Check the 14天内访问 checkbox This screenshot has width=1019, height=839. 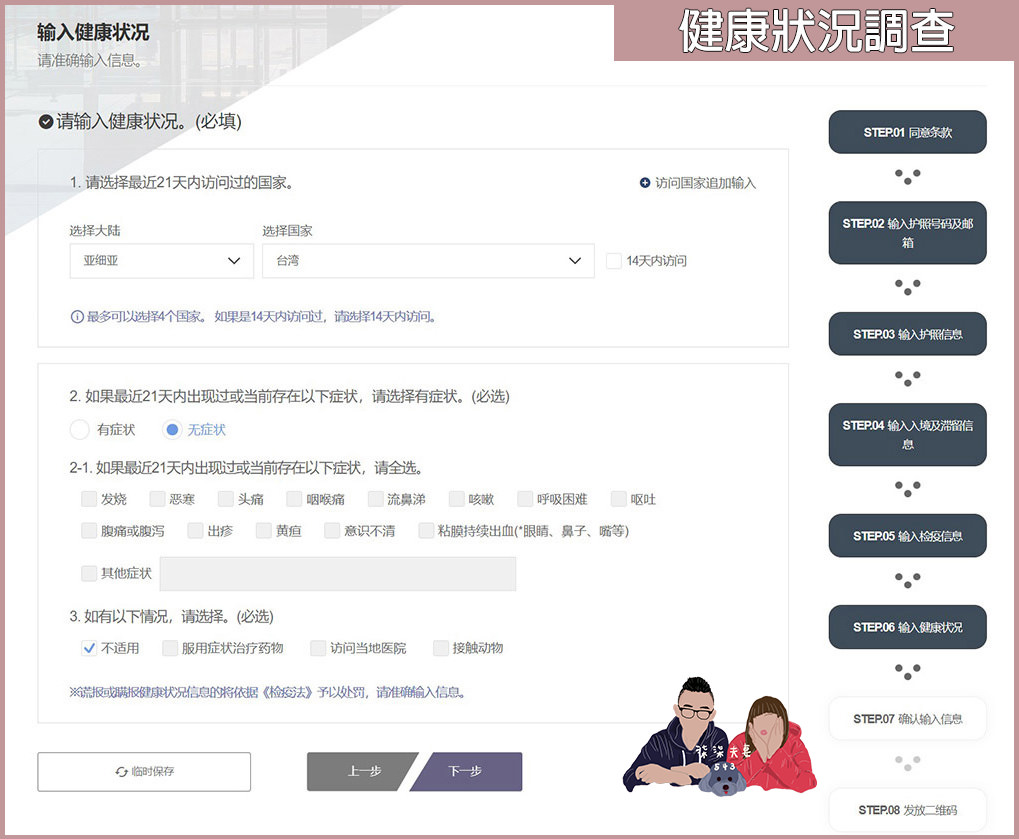[x=613, y=261]
